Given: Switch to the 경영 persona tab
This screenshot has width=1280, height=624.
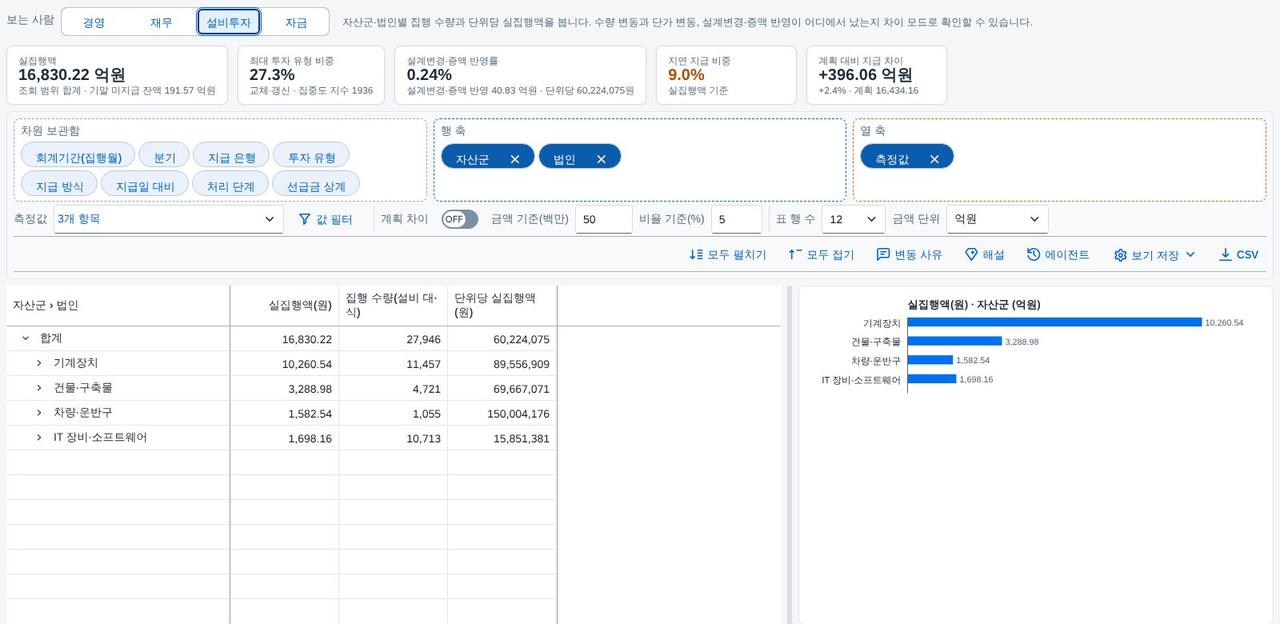Looking at the screenshot, I should [x=94, y=22].
